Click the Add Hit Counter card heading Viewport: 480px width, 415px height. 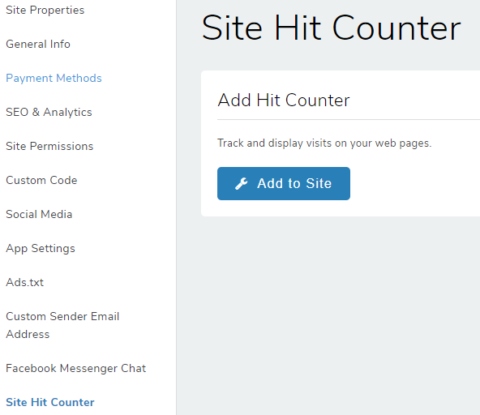pos(284,100)
